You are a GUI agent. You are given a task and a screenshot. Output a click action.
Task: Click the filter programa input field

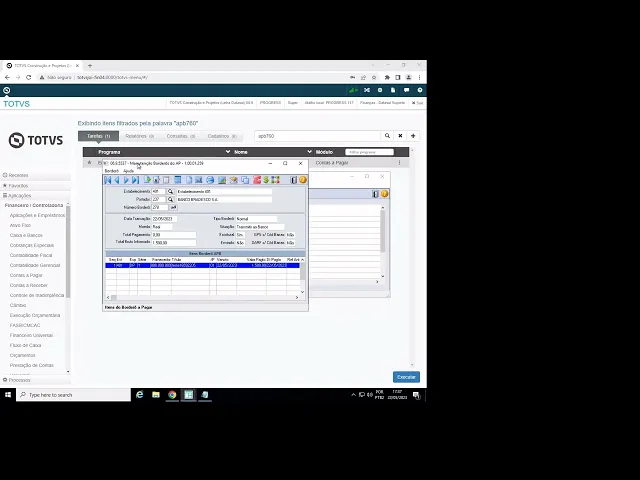369,152
